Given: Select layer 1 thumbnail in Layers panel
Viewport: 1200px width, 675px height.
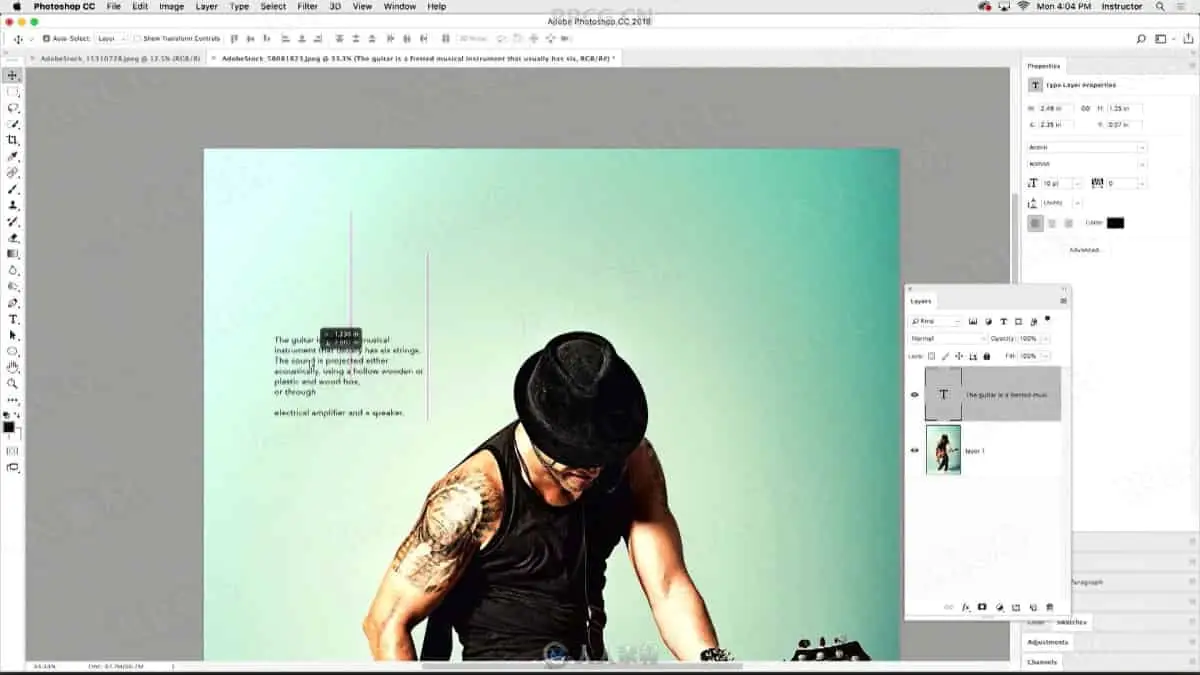Looking at the screenshot, I should pyautogui.click(x=943, y=450).
